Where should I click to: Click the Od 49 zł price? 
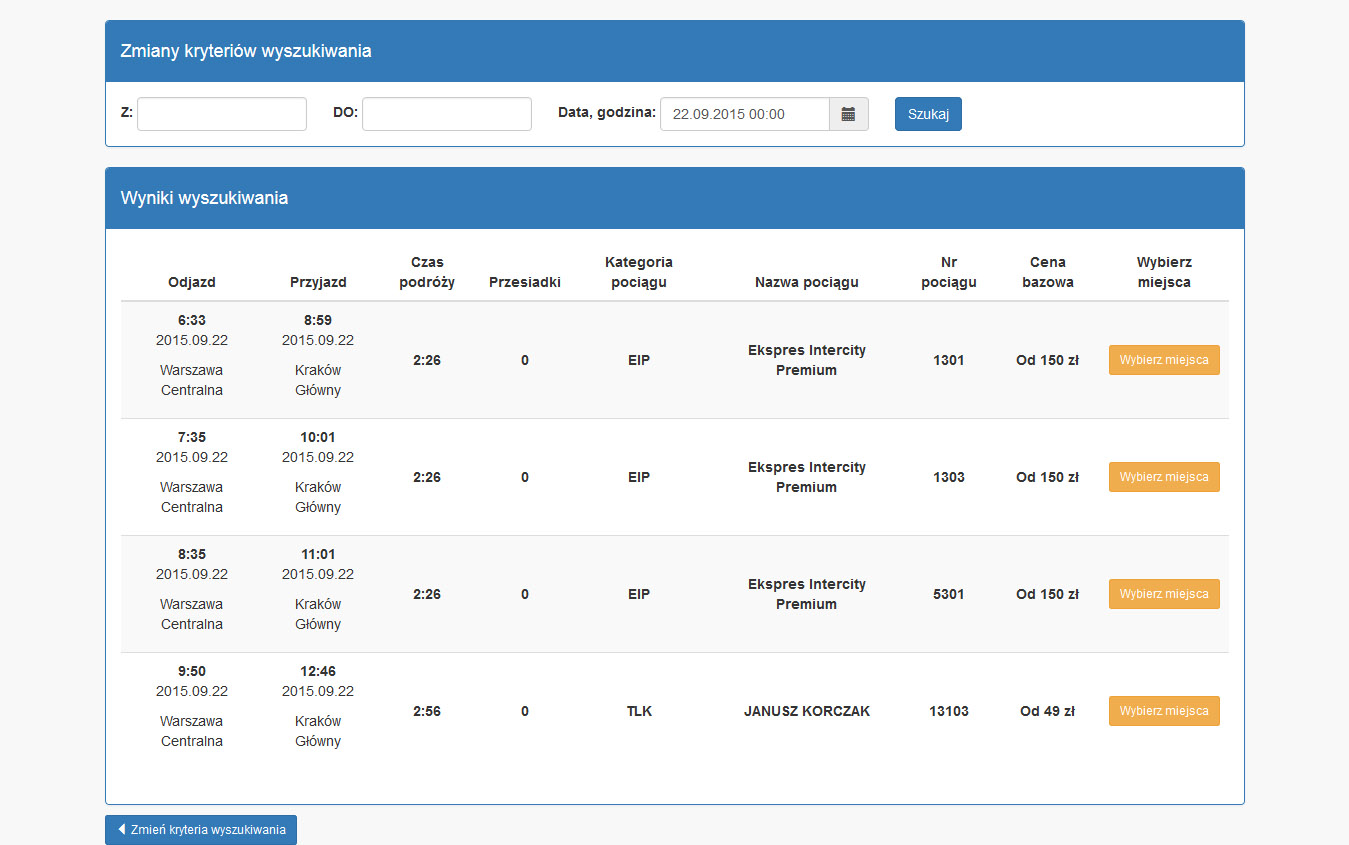[1047, 711]
